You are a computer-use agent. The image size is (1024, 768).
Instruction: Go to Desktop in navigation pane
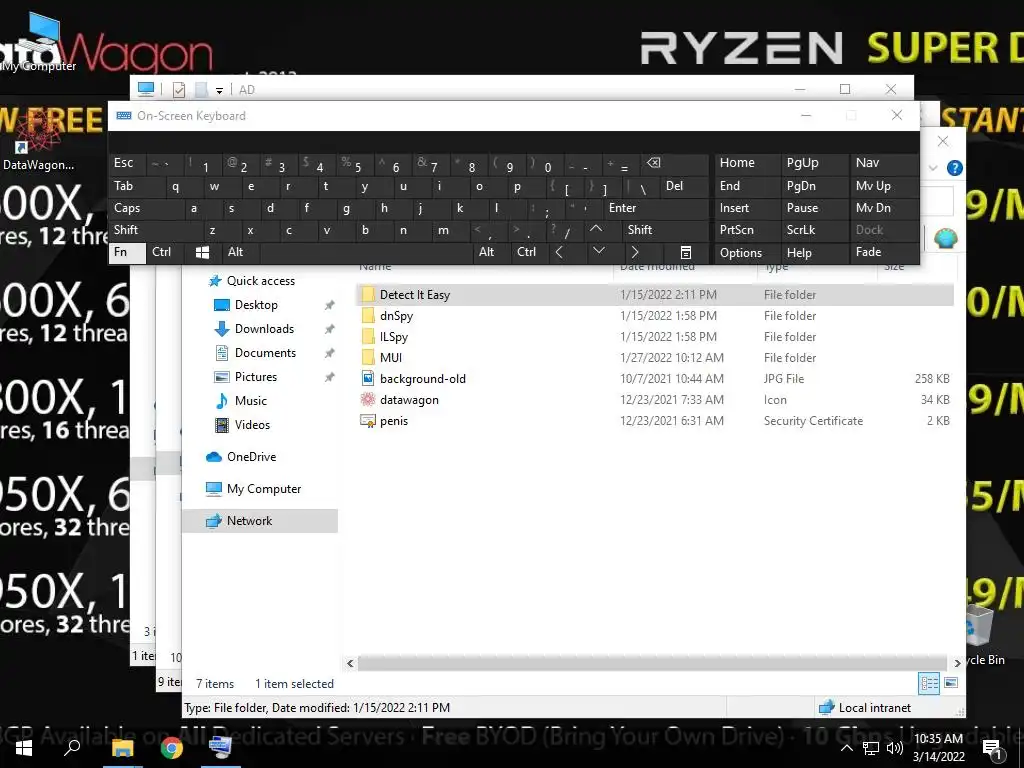pos(256,305)
